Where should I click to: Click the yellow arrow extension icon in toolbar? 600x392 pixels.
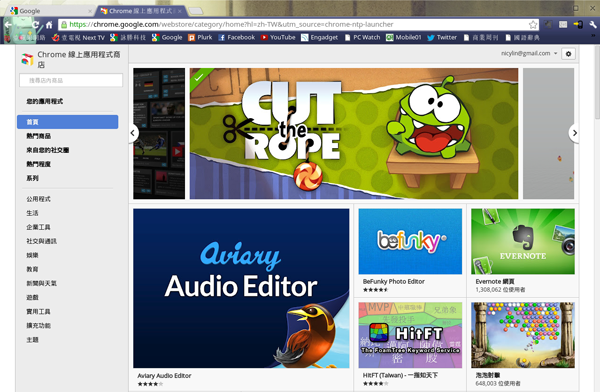click(578, 24)
